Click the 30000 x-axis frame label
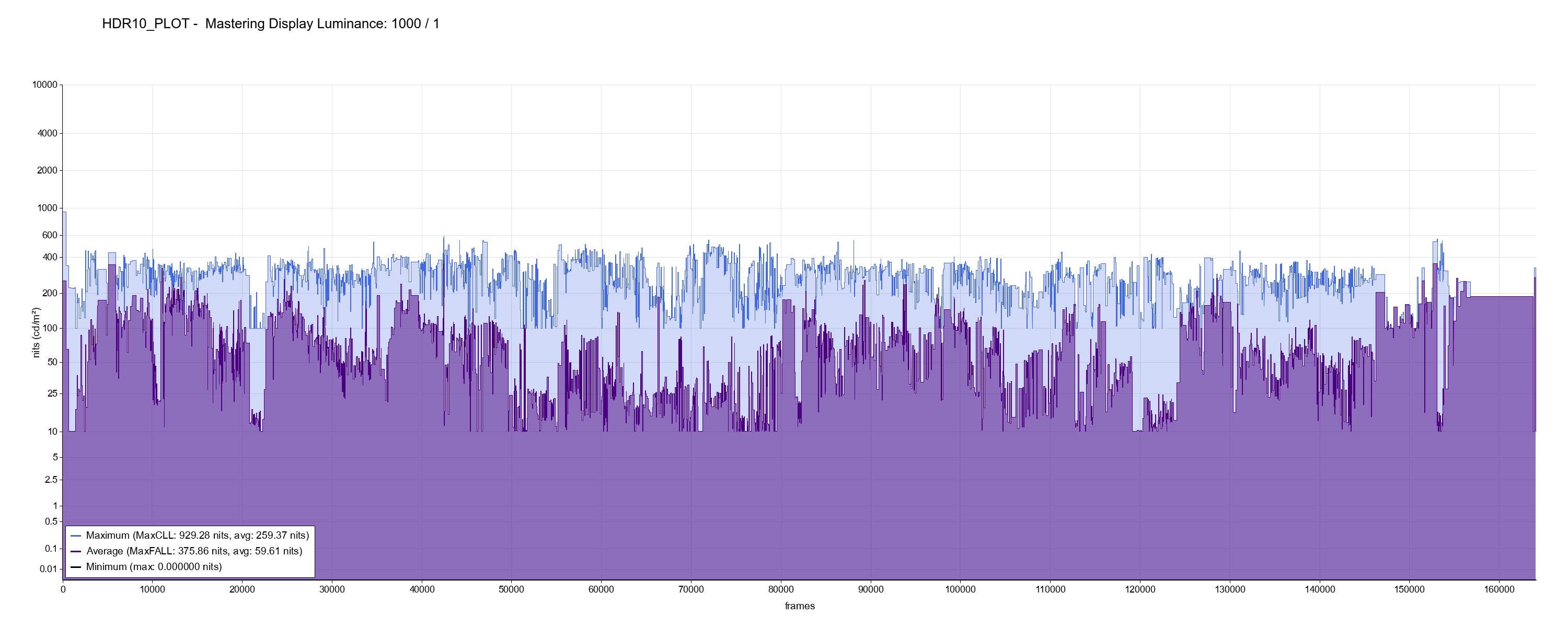 click(x=332, y=589)
